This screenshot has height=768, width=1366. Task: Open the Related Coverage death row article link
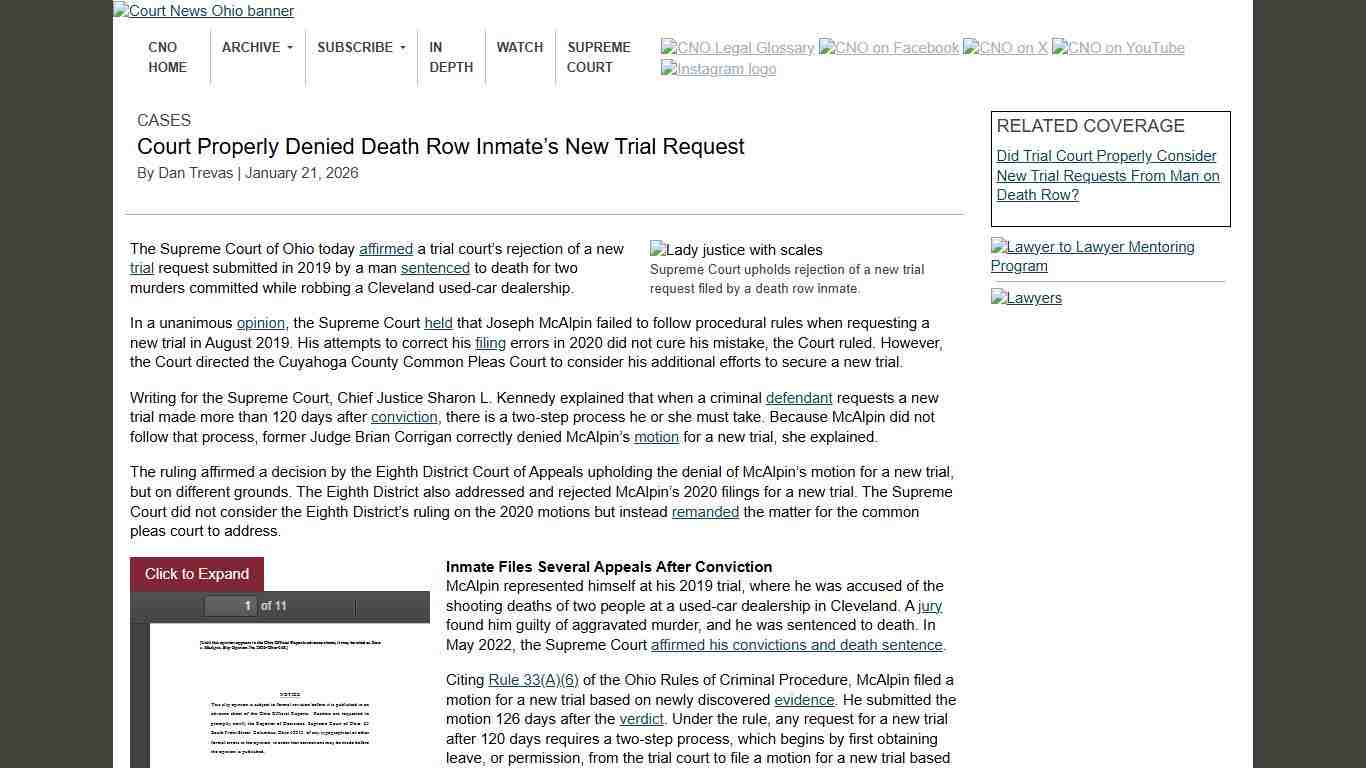[1107, 175]
